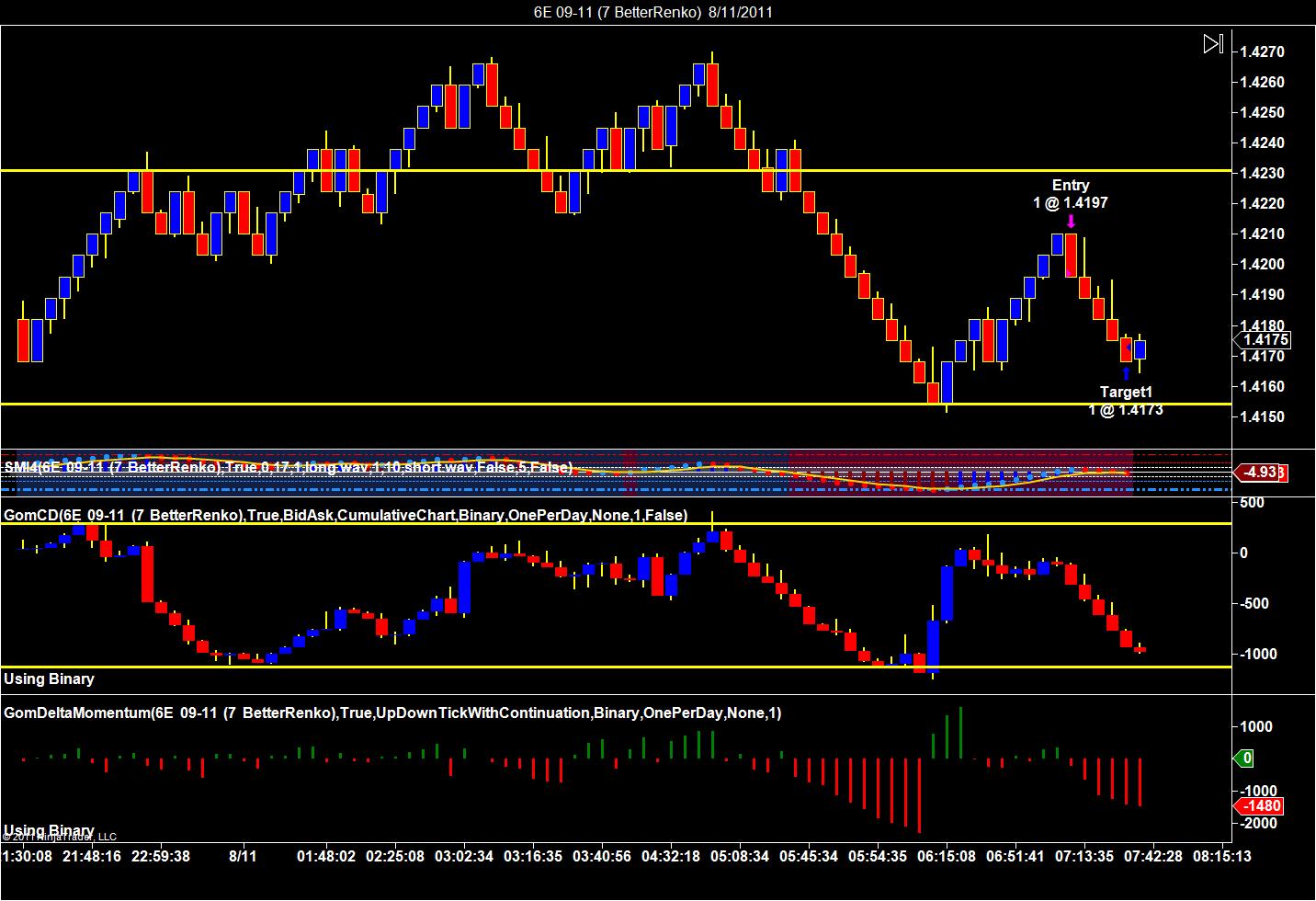Click the 1.4150 price axis label
This screenshot has width=1316, height=901.
point(1263,417)
